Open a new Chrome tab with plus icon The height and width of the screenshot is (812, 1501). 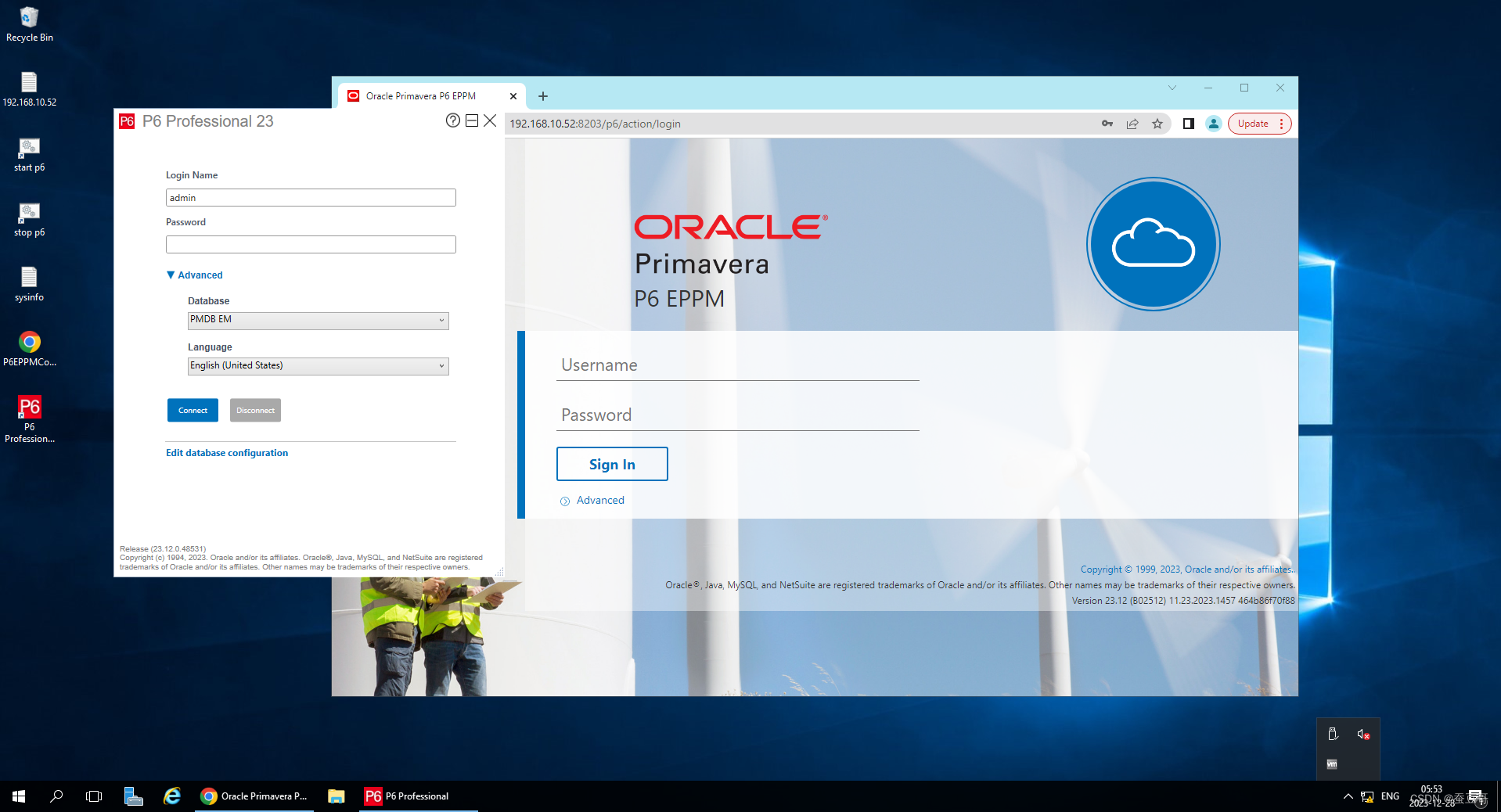[x=543, y=96]
